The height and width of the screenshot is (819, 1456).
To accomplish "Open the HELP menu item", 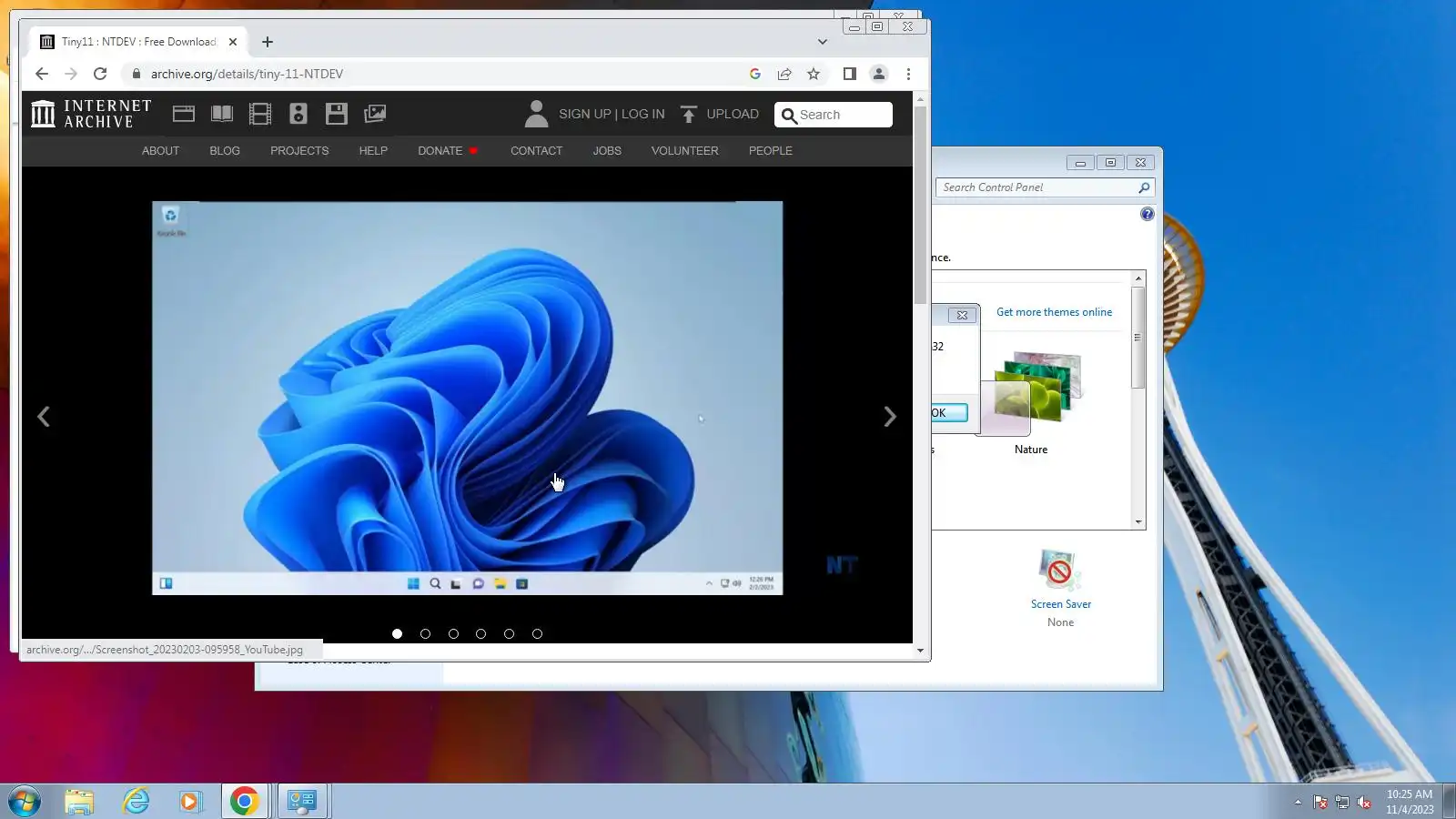I will [x=373, y=151].
